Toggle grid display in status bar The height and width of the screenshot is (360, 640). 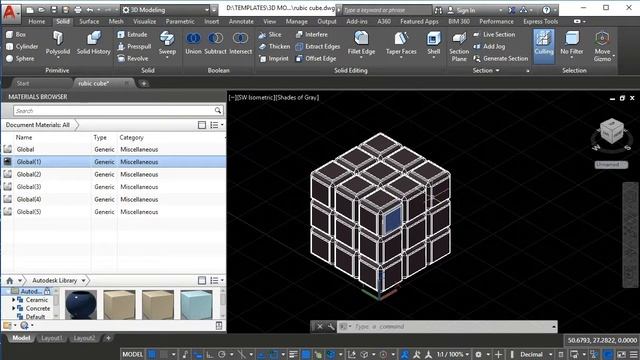[x=152, y=354]
